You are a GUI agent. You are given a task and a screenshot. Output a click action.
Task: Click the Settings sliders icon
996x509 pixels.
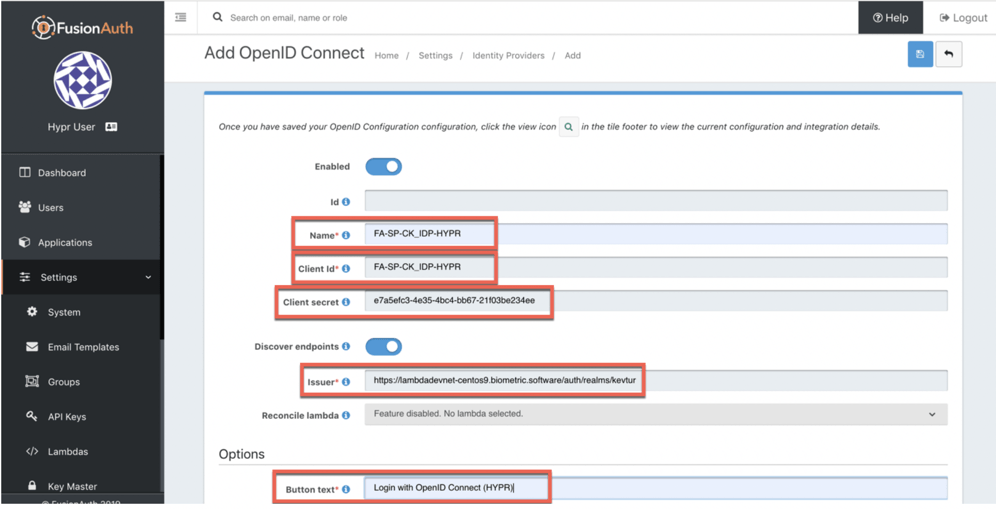25,277
